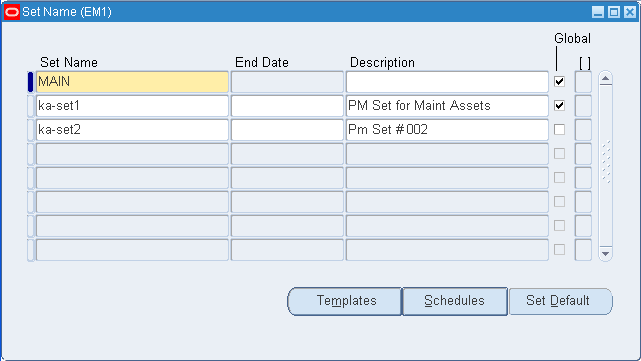
Task: Click Description field 'PM Set for Maint Assets'
Action: 447,106
